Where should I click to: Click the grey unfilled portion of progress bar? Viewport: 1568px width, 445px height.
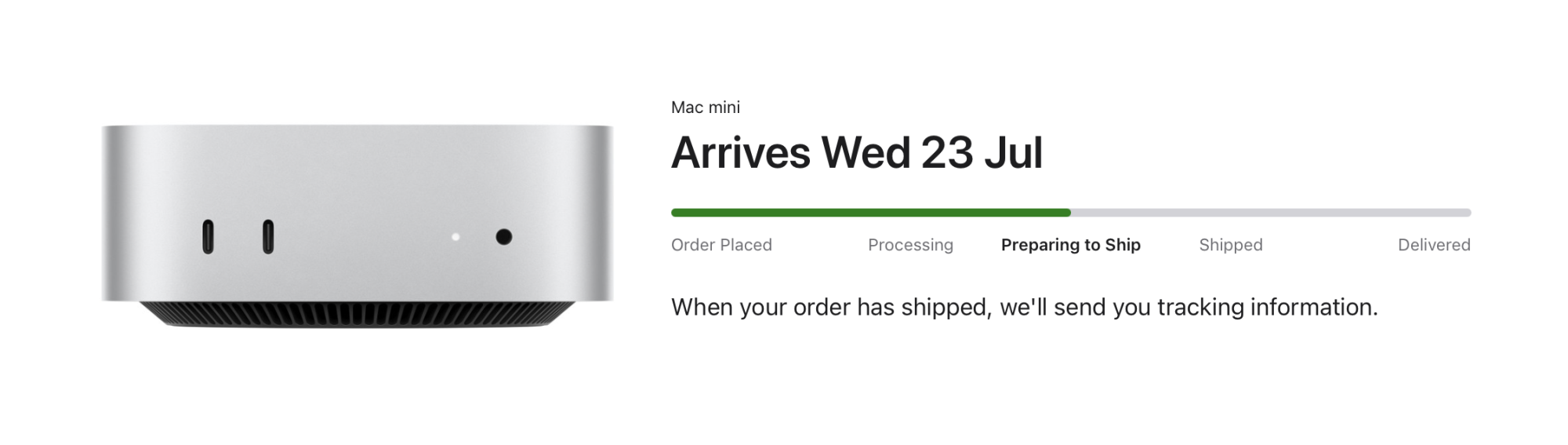[x=1271, y=213]
